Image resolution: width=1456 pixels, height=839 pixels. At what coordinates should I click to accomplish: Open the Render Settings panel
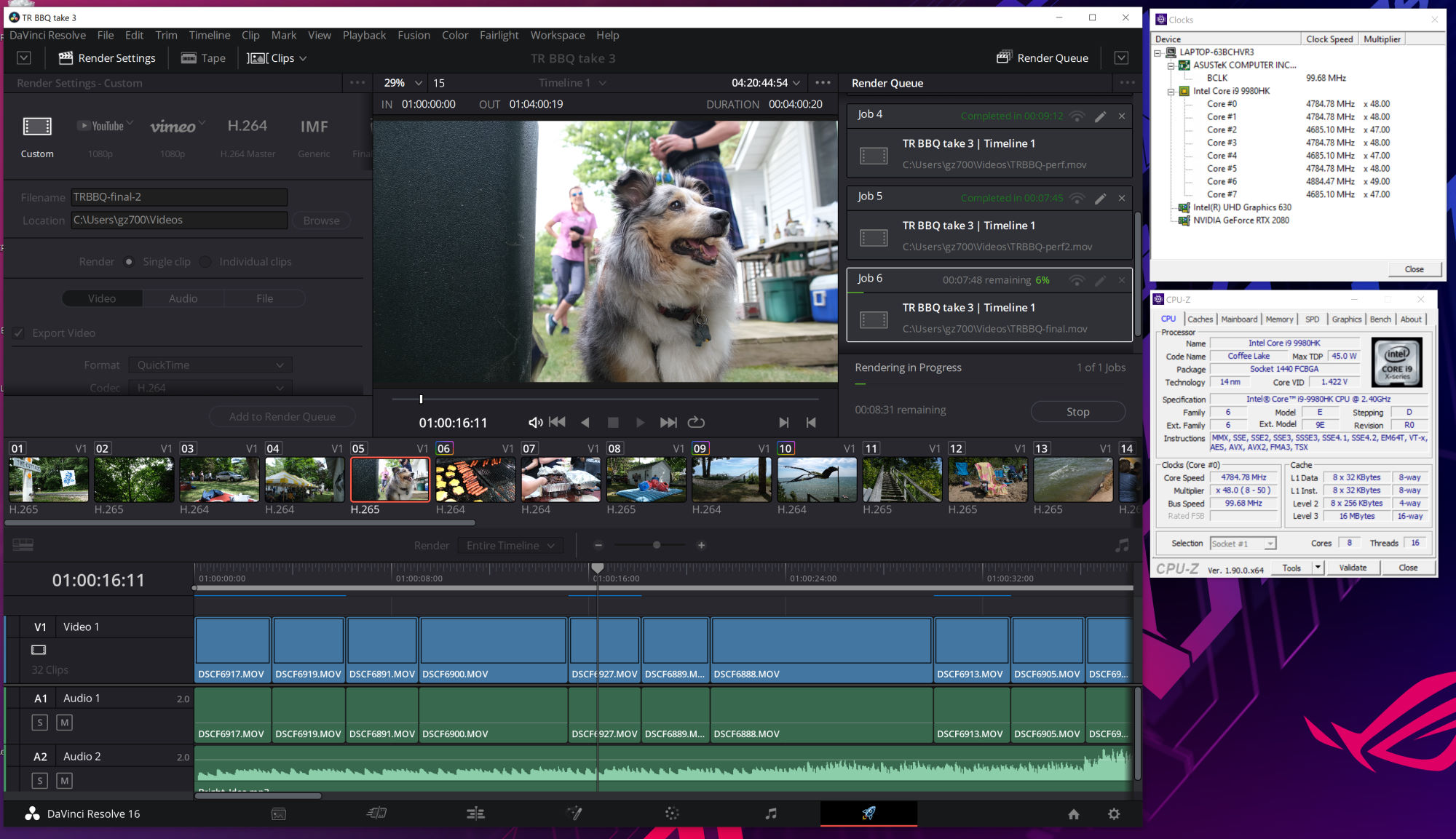coord(107,58)
